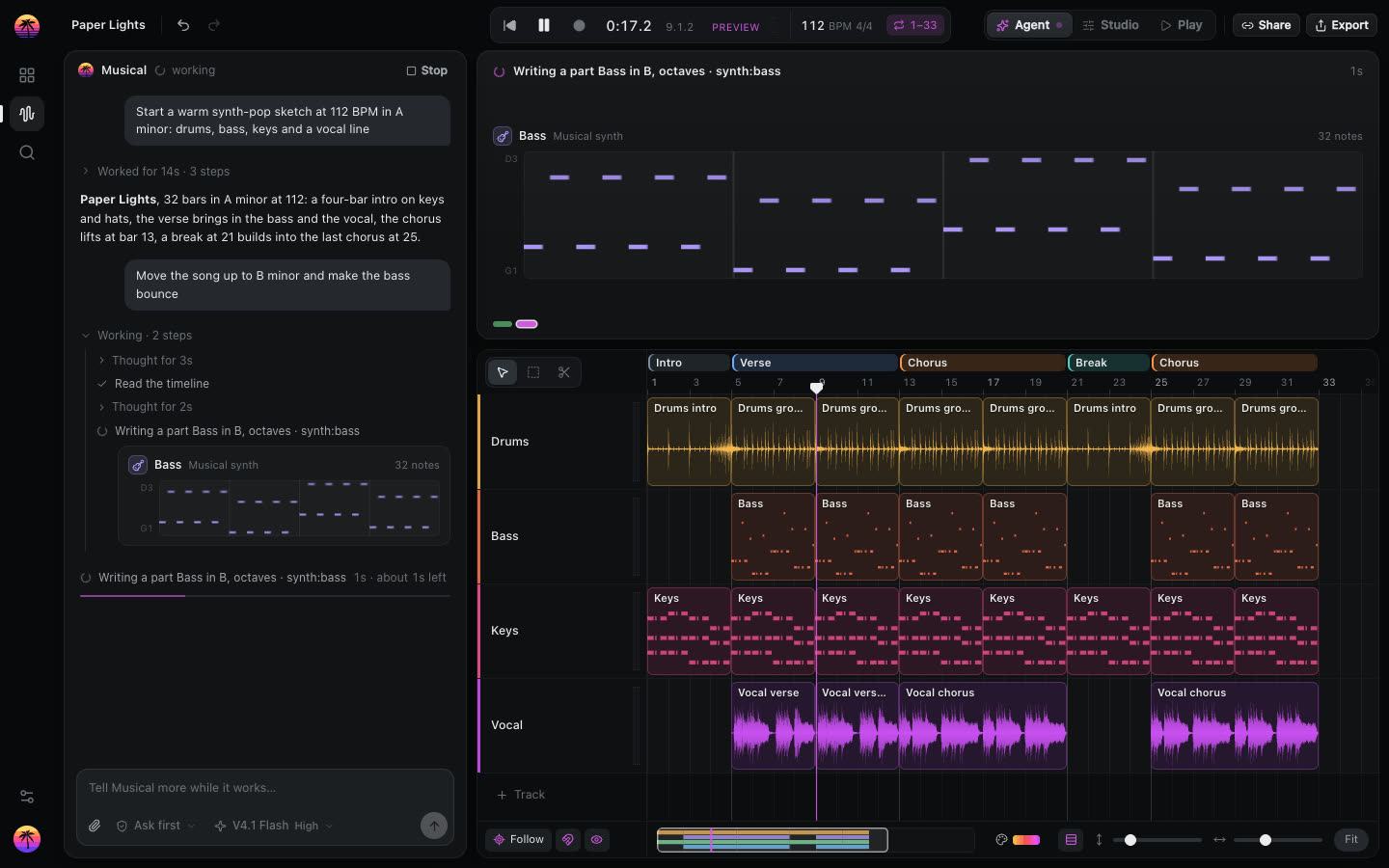The image size is (1389, 868).
Task: Select the pointer tool in timeline toolbar
Action: pyautogui.click(x=503, y=372)
